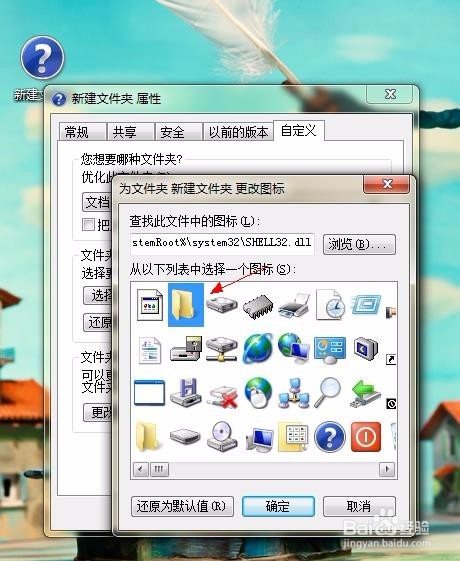The height and width of the screenshot is (561, 460).
Task: Select the 自定义 tab
Action: pos(299,130)
